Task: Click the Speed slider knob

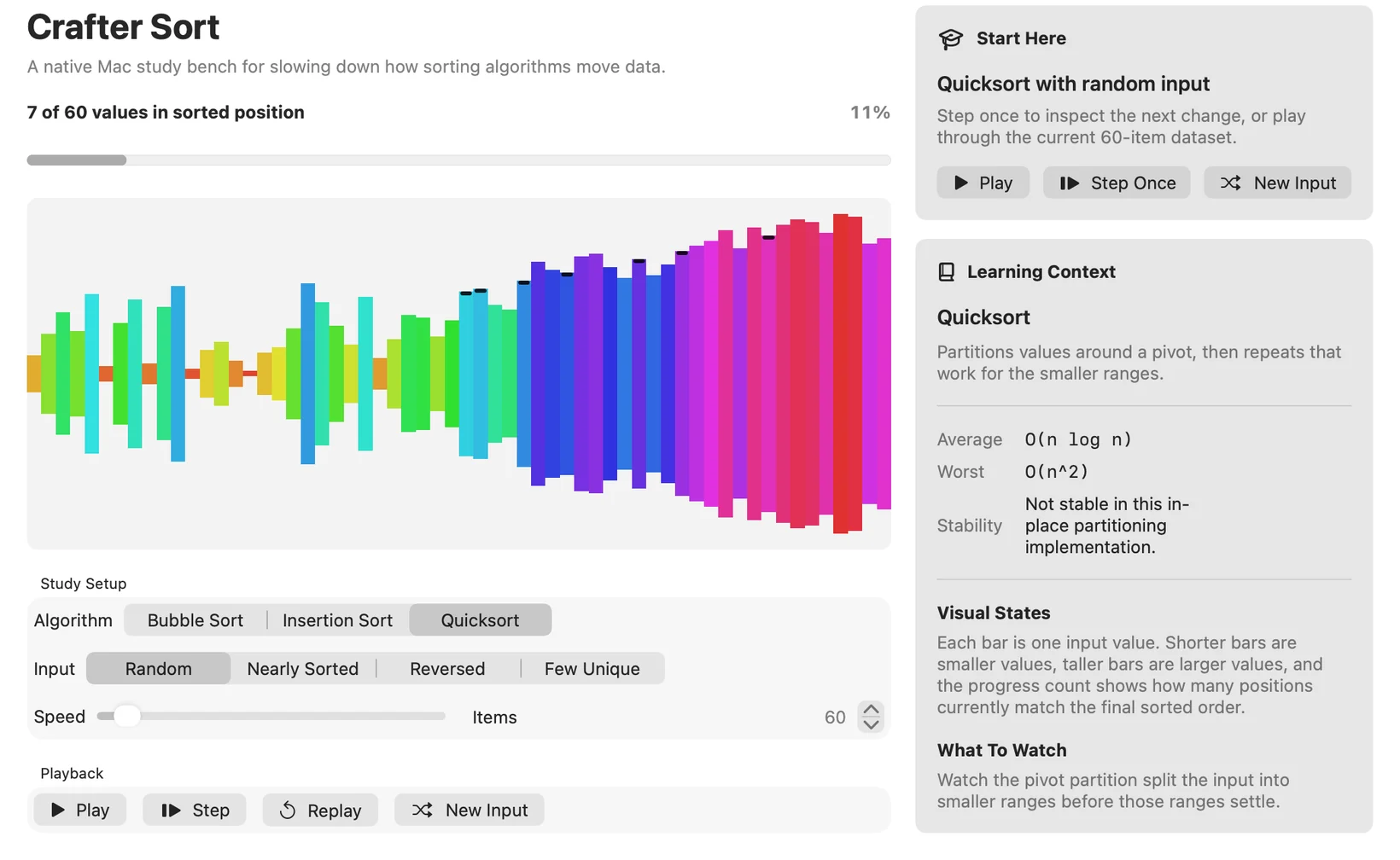Action: 126,716
